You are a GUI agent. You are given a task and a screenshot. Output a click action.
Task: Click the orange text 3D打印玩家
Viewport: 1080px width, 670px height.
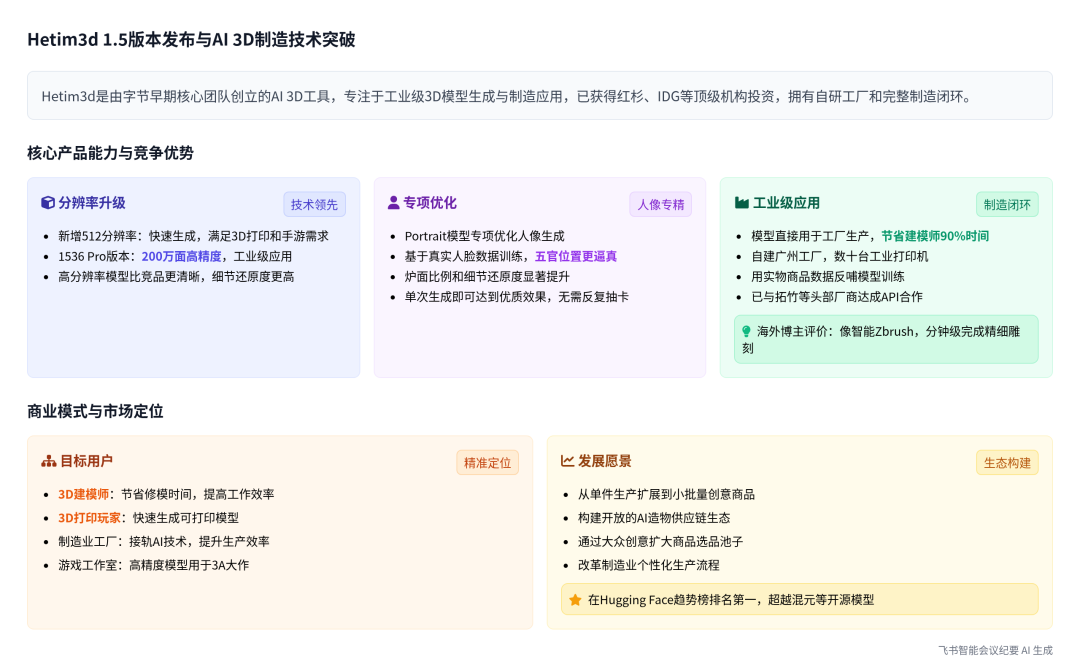(x=90, y=518)
